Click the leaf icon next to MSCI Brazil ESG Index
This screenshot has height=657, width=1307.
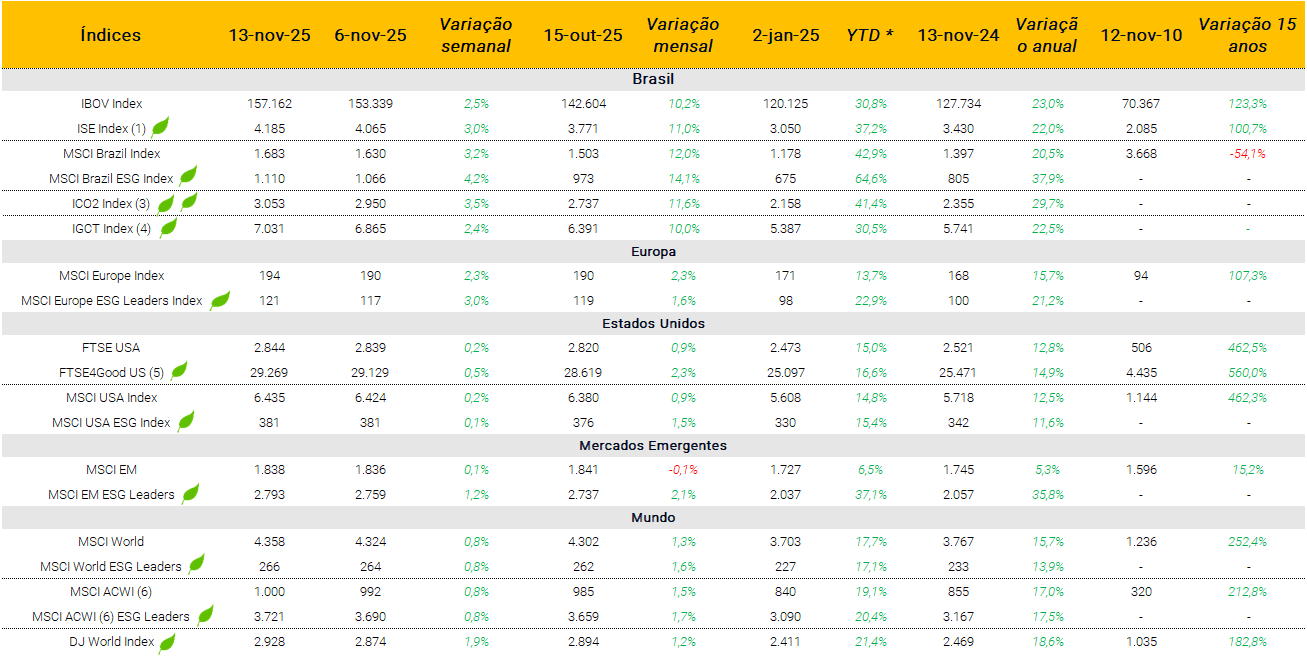pos(187,176)
